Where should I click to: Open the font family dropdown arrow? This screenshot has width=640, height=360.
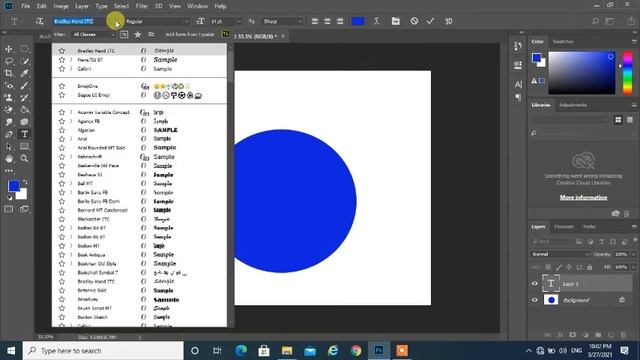[x=116, y=22]
